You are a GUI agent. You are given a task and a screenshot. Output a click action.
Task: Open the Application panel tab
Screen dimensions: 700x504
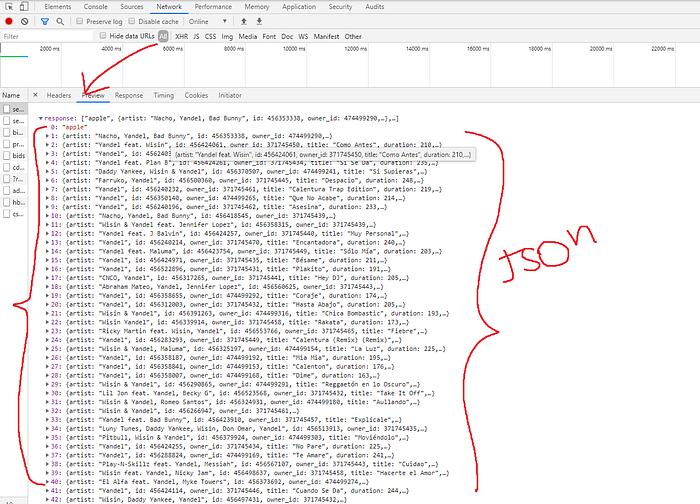tap(299, 7)
